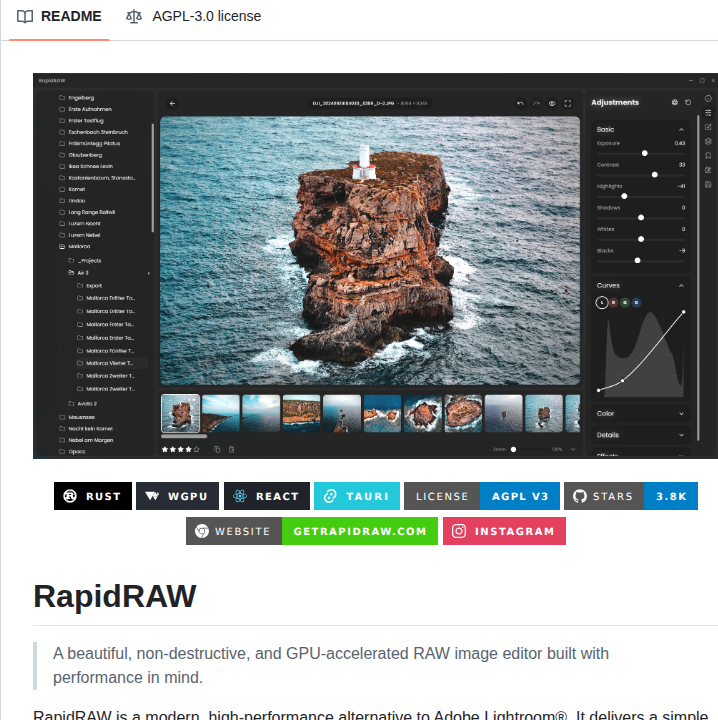
Task: Open the Instagram badge
Action: [504, 531]
